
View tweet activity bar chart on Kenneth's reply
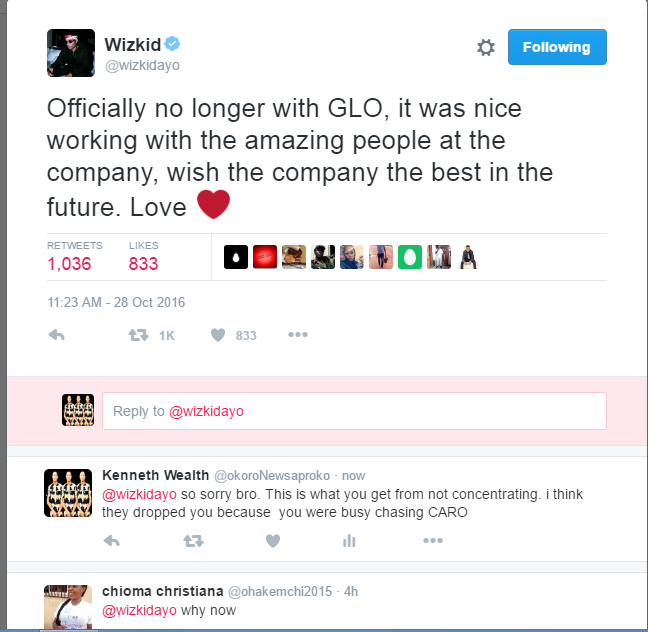tap(349, 541)
